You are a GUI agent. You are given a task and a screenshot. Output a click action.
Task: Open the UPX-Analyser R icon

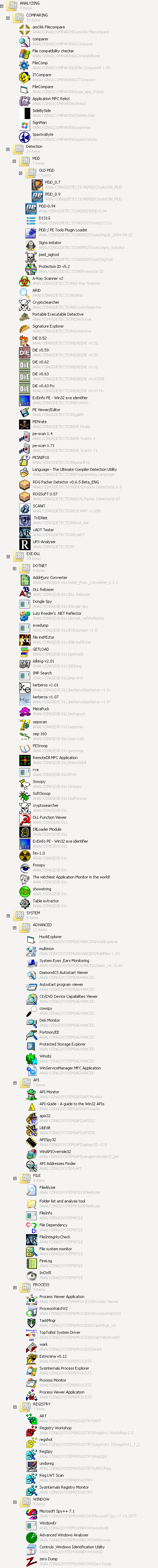(24, 544)
